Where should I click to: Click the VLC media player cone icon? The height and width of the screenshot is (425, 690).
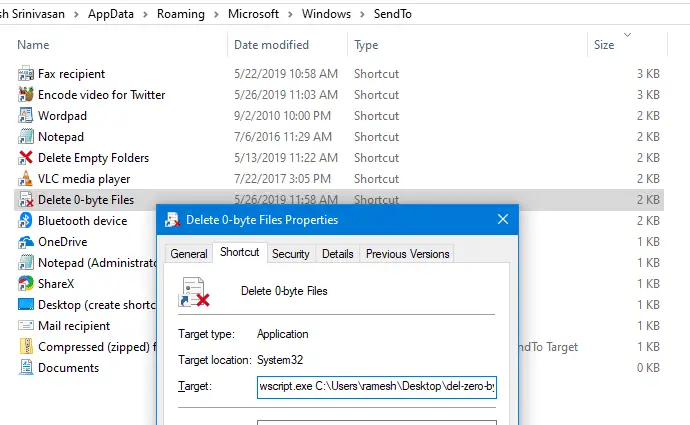tap(26, 179)
